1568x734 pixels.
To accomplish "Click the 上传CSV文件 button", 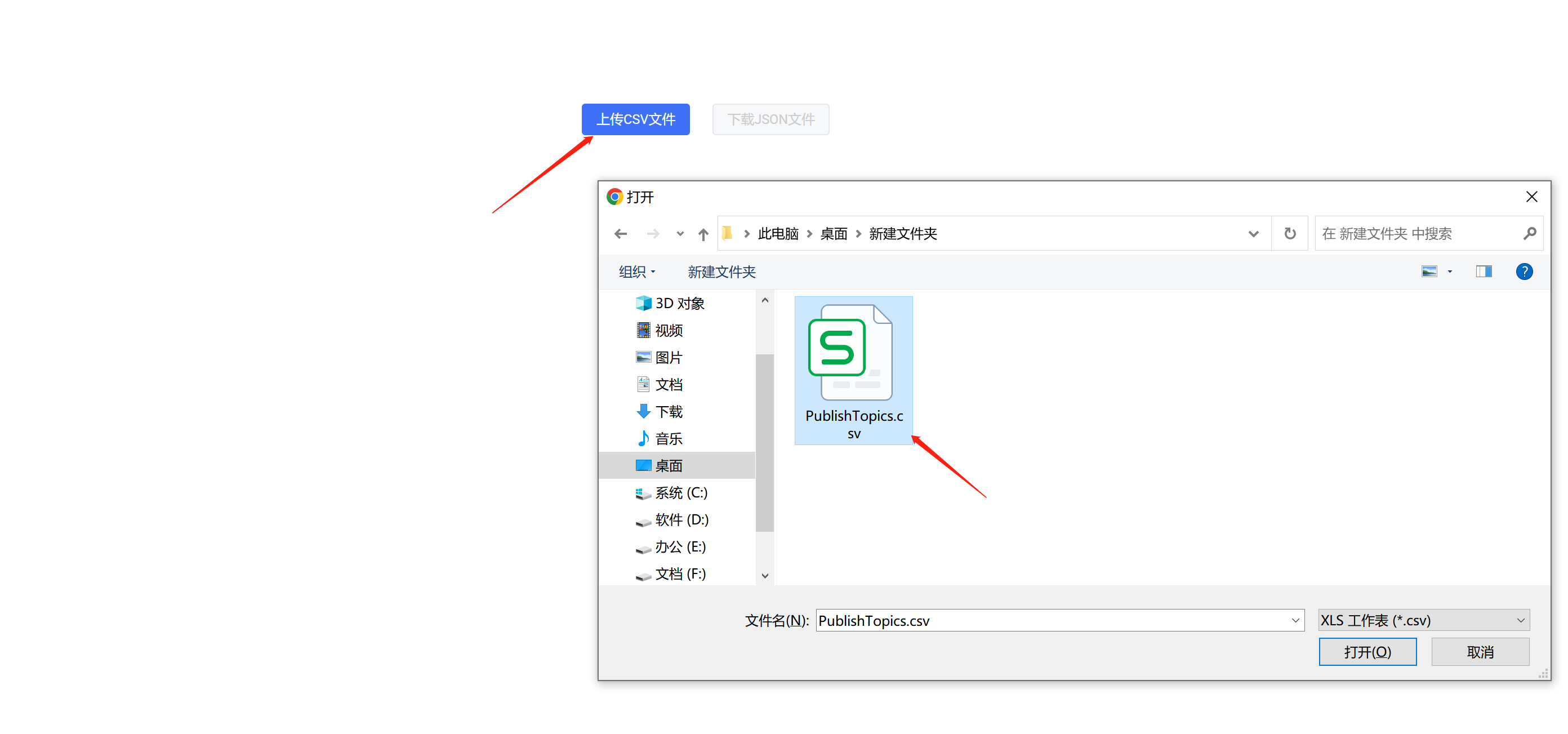I will 635,119.
